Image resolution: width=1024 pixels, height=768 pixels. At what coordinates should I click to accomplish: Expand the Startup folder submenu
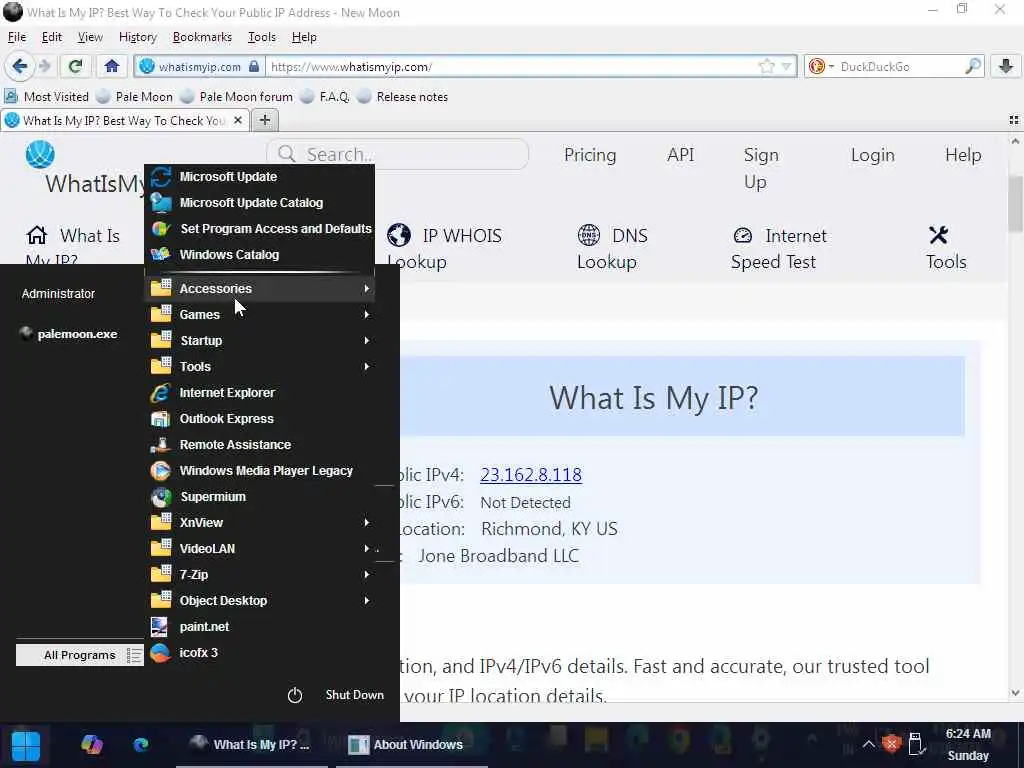pos(261,341)
